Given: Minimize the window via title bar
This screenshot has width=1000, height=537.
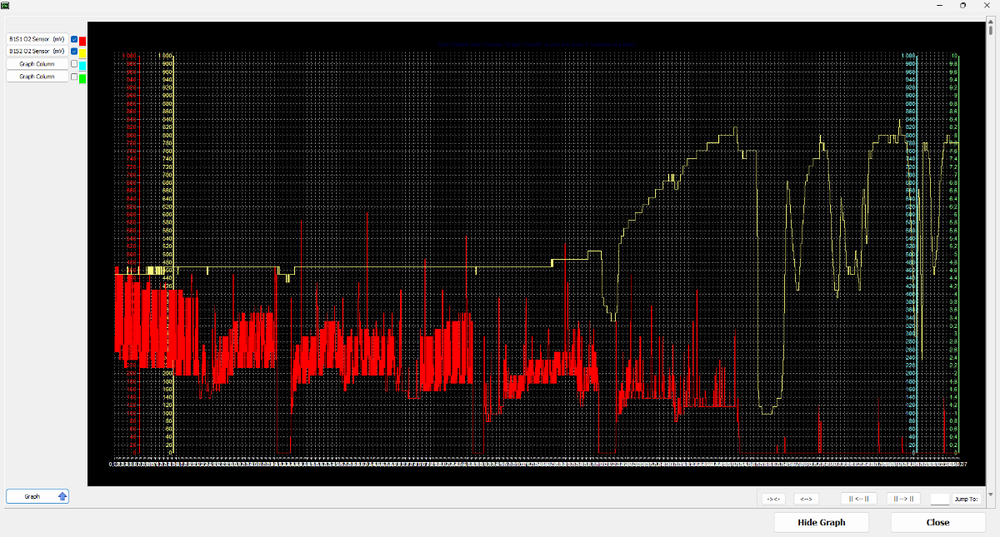Looking at the screenshot, I should 939,5.
